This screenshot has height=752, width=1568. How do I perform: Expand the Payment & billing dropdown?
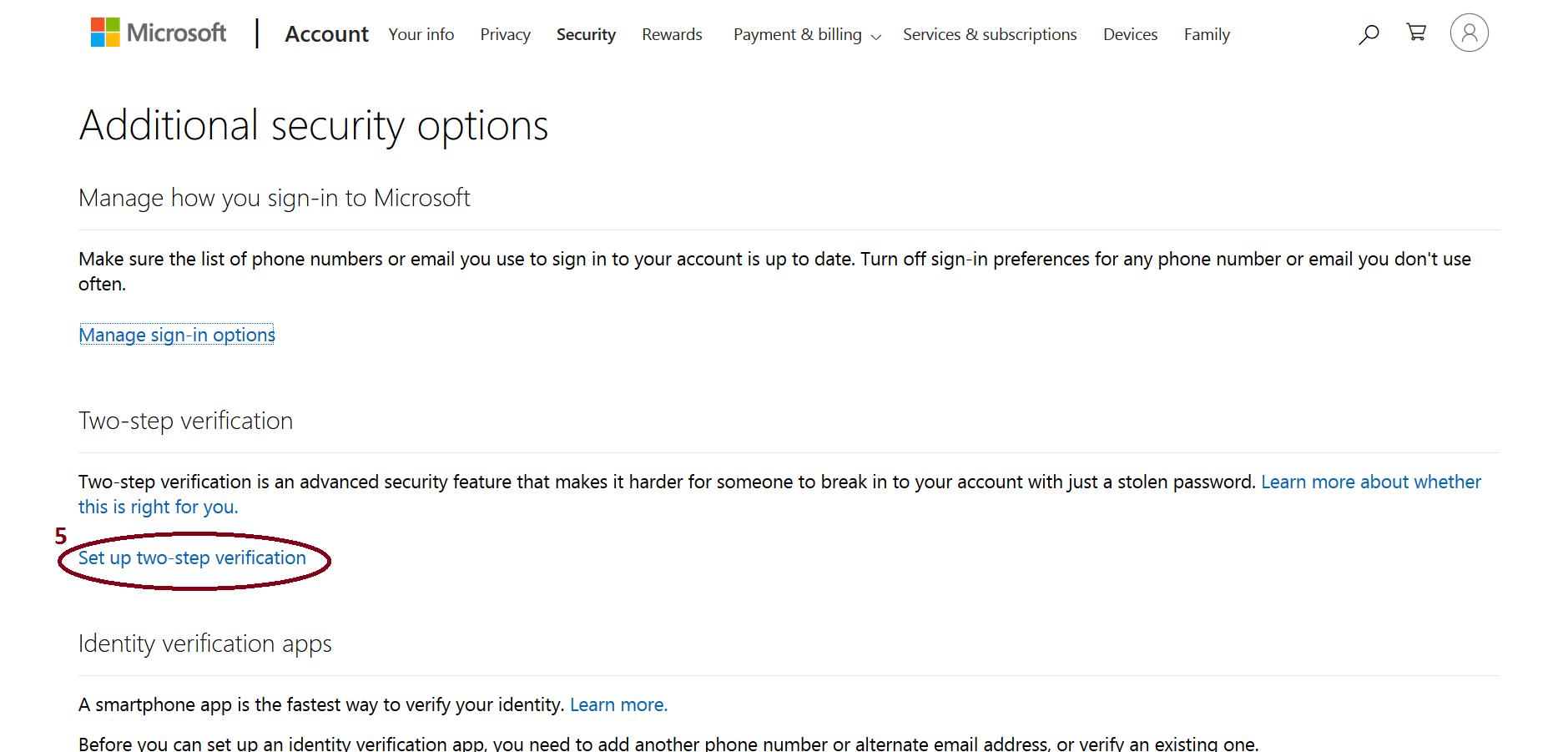[x=806, y=35]
